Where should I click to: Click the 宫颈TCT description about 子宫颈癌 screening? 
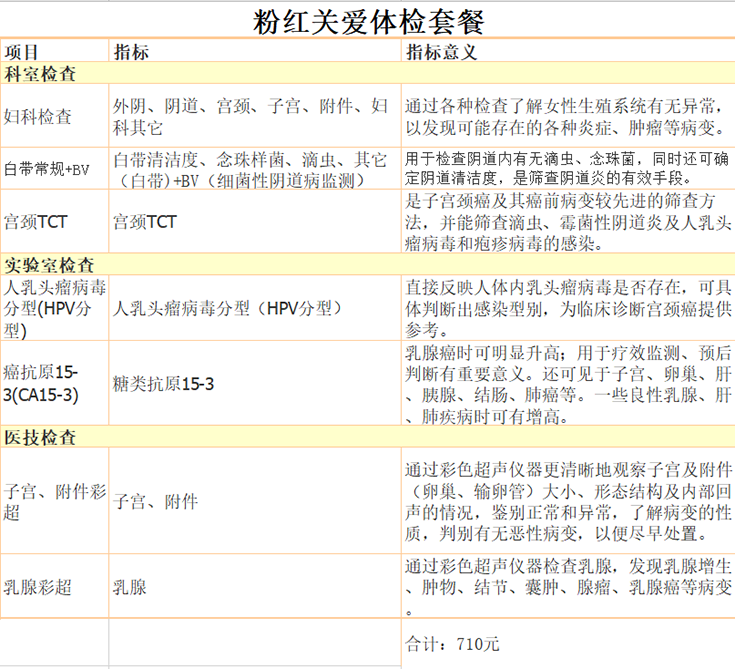tap(566, 221)
